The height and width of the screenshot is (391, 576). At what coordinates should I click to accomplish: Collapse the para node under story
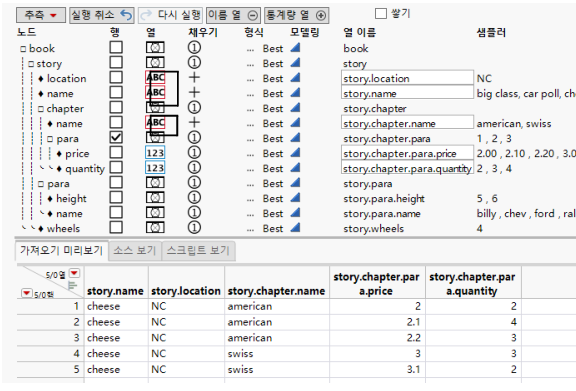(41, 184)
